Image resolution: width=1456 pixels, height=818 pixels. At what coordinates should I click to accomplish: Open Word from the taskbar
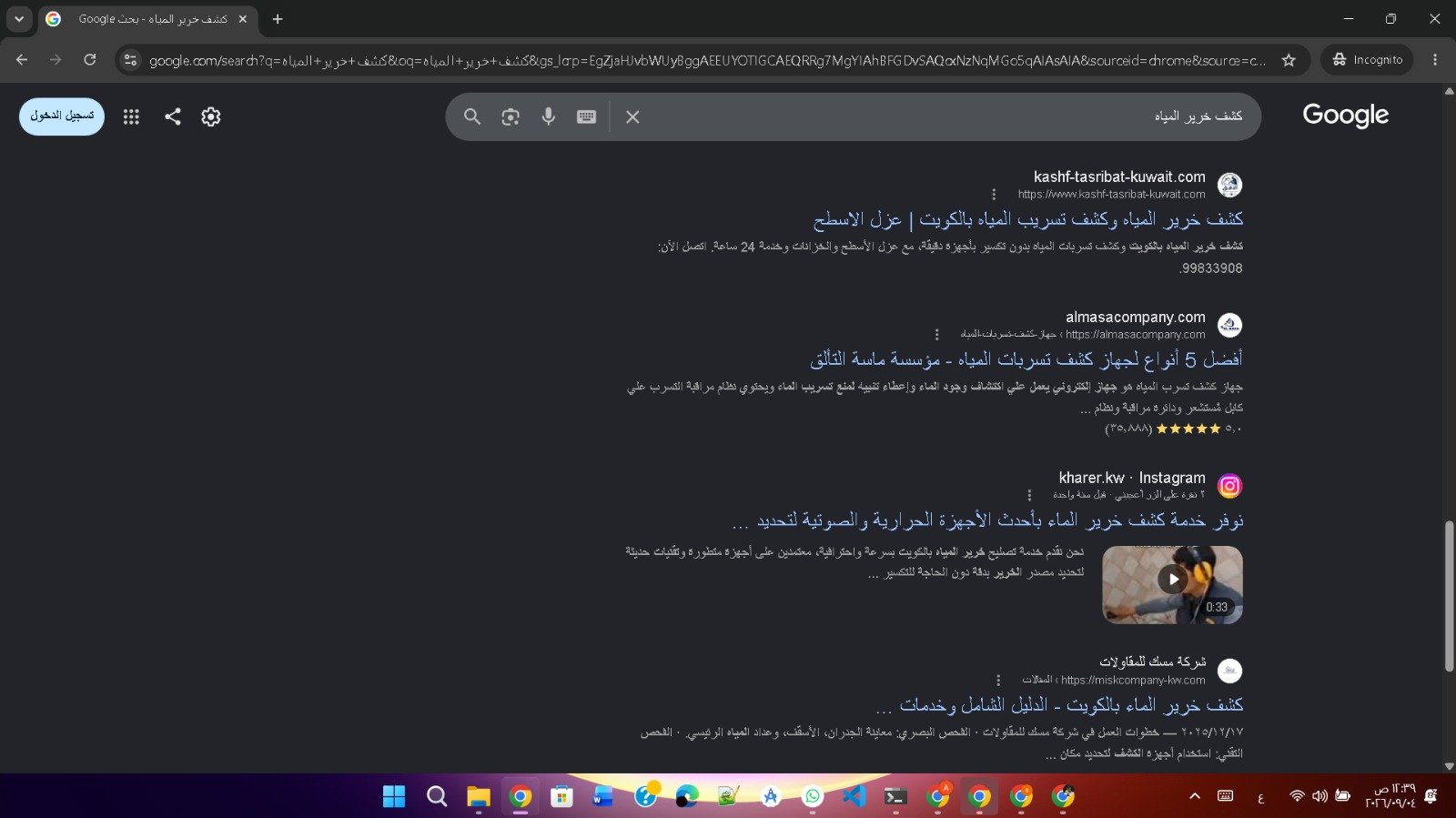(x=602, y=796)
